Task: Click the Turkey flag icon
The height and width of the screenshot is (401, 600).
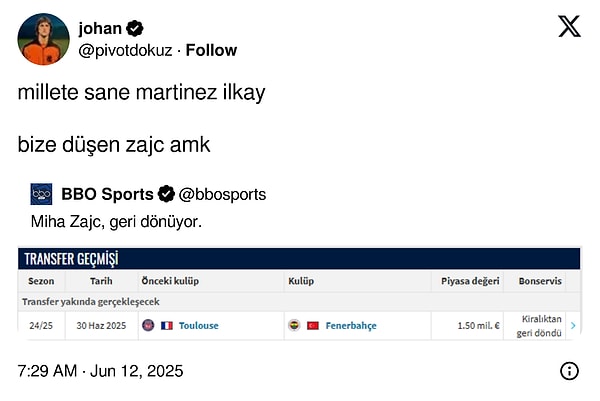Action: 312,325
